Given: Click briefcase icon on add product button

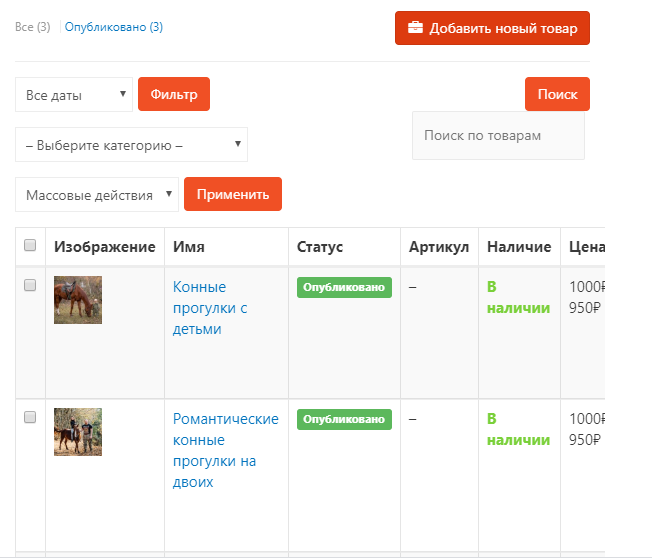Looking at the screenshot, I should (x=415, y=28).
